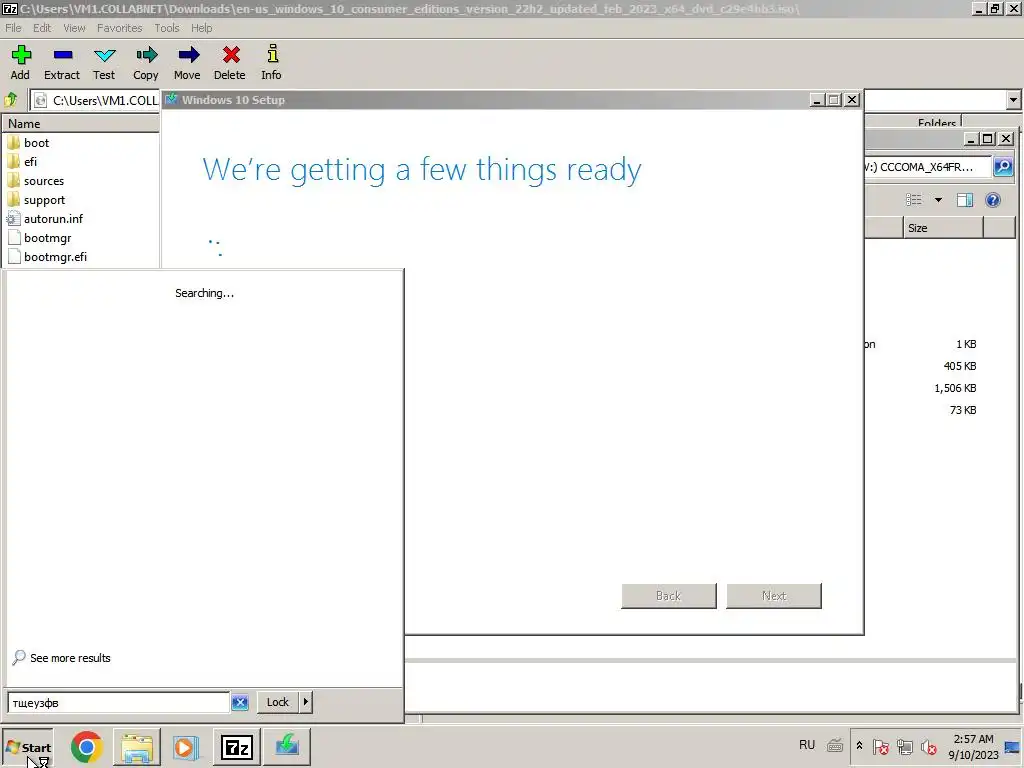The image size is (1024, 768).
Task: Click the 1,506 KB size entry
Action: [x=955, y=388]
